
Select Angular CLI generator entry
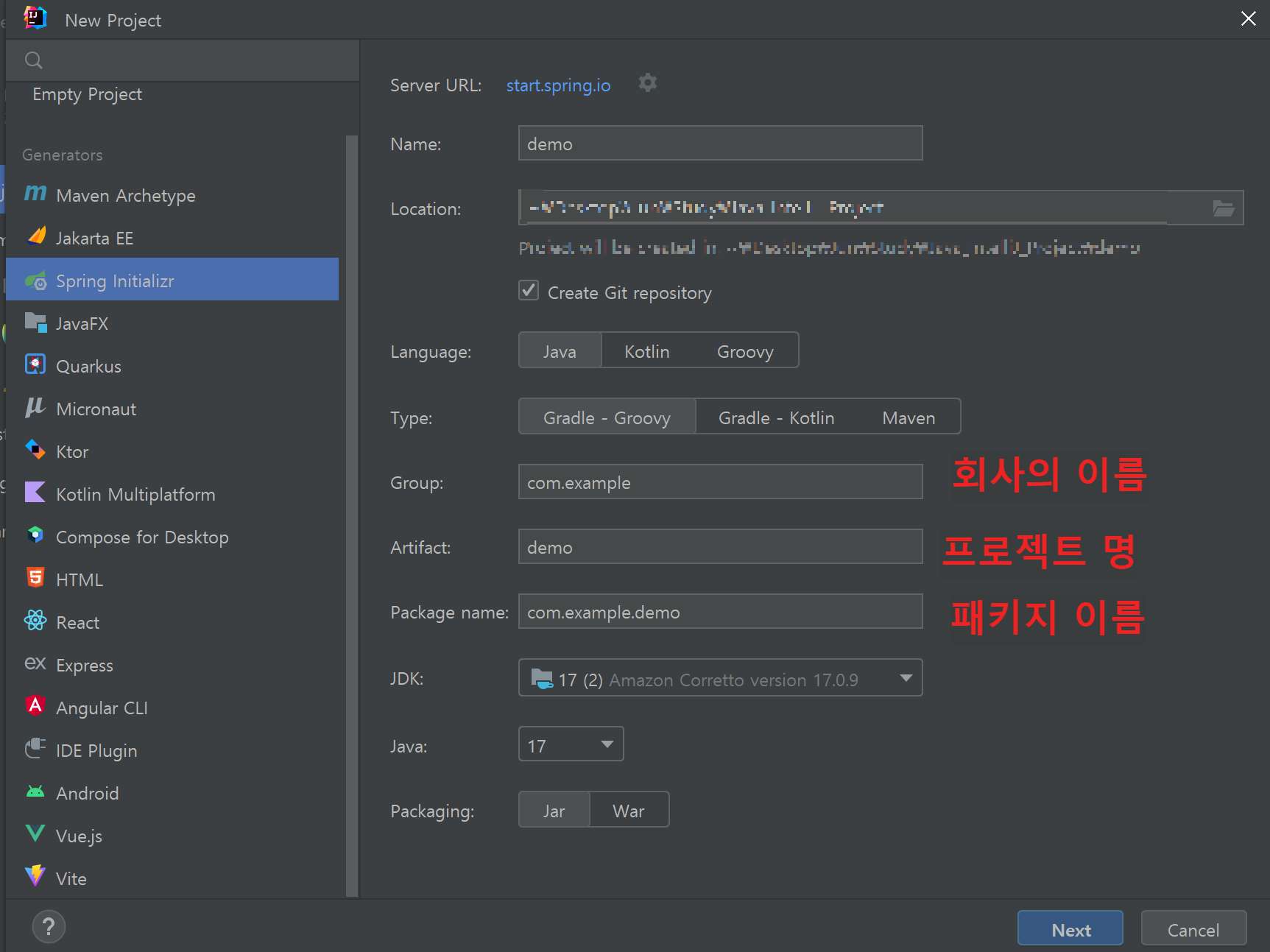coord(172,708)
